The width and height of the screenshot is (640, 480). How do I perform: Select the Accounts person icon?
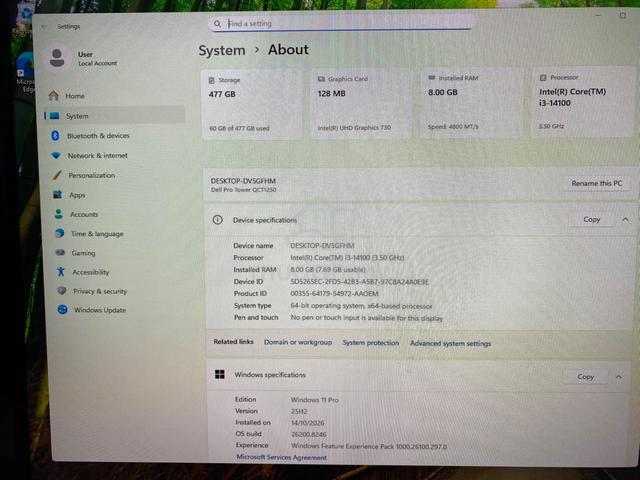(x=59, y=214)
